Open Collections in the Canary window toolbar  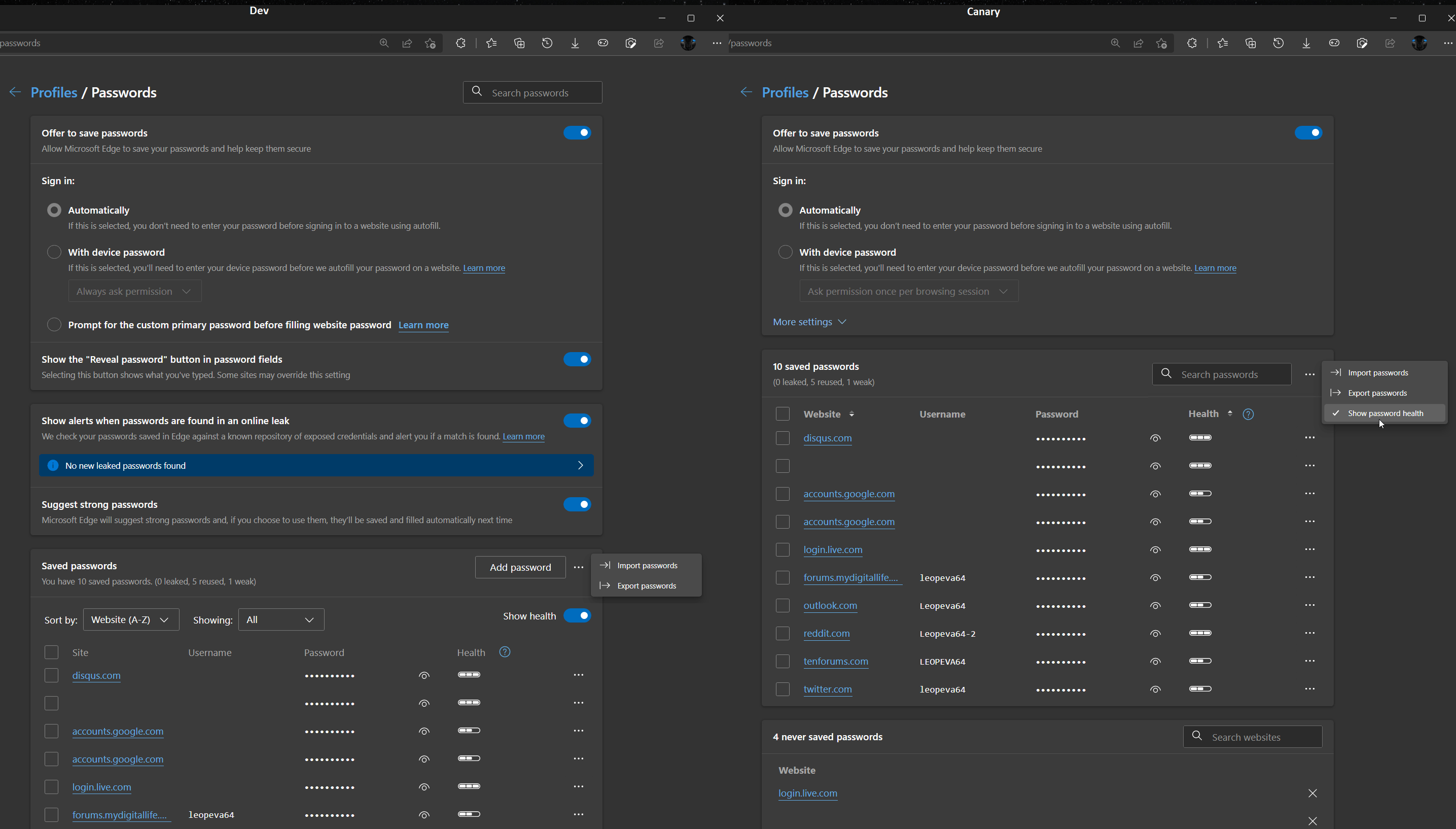(x=1250, y=43)
